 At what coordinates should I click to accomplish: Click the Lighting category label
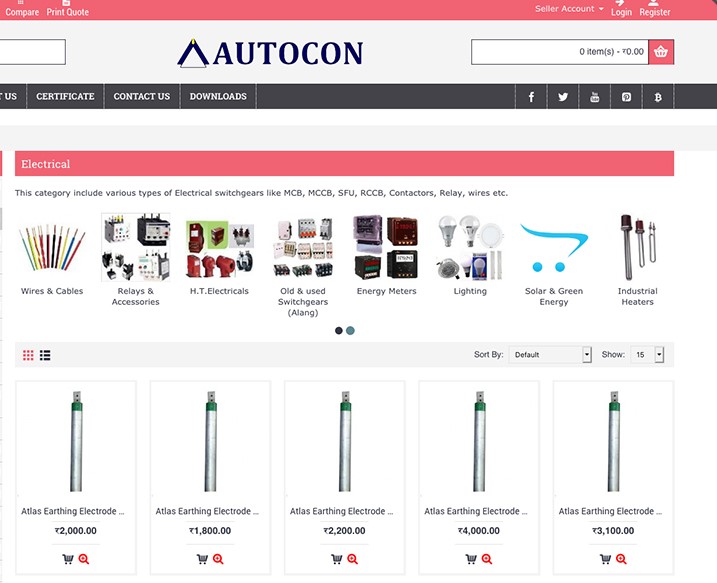470,291
